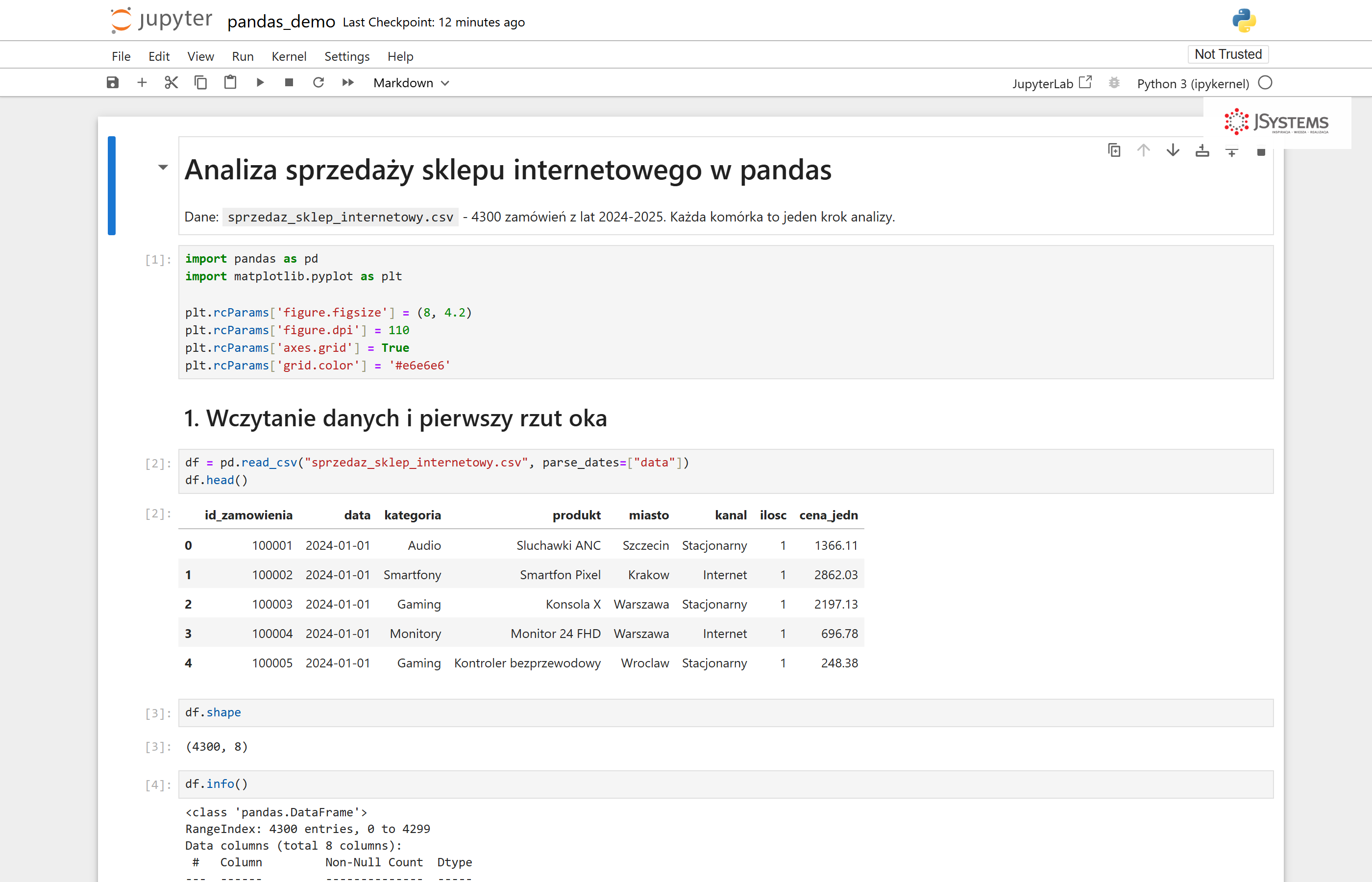Click the cell 'Sluchawki ANC'
Image resolution: width=1372 pixels, height=882 pixels.
[x=558, y=545]
